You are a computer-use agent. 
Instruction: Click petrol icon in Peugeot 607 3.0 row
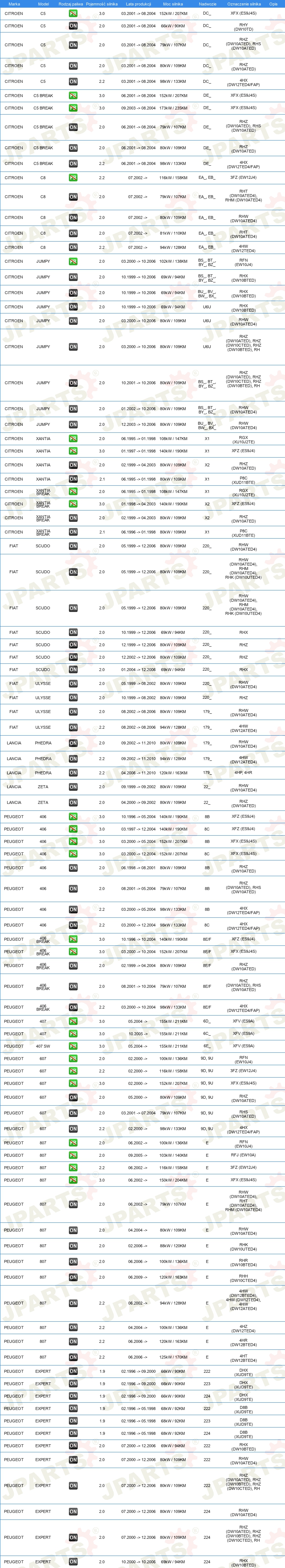73,1083
